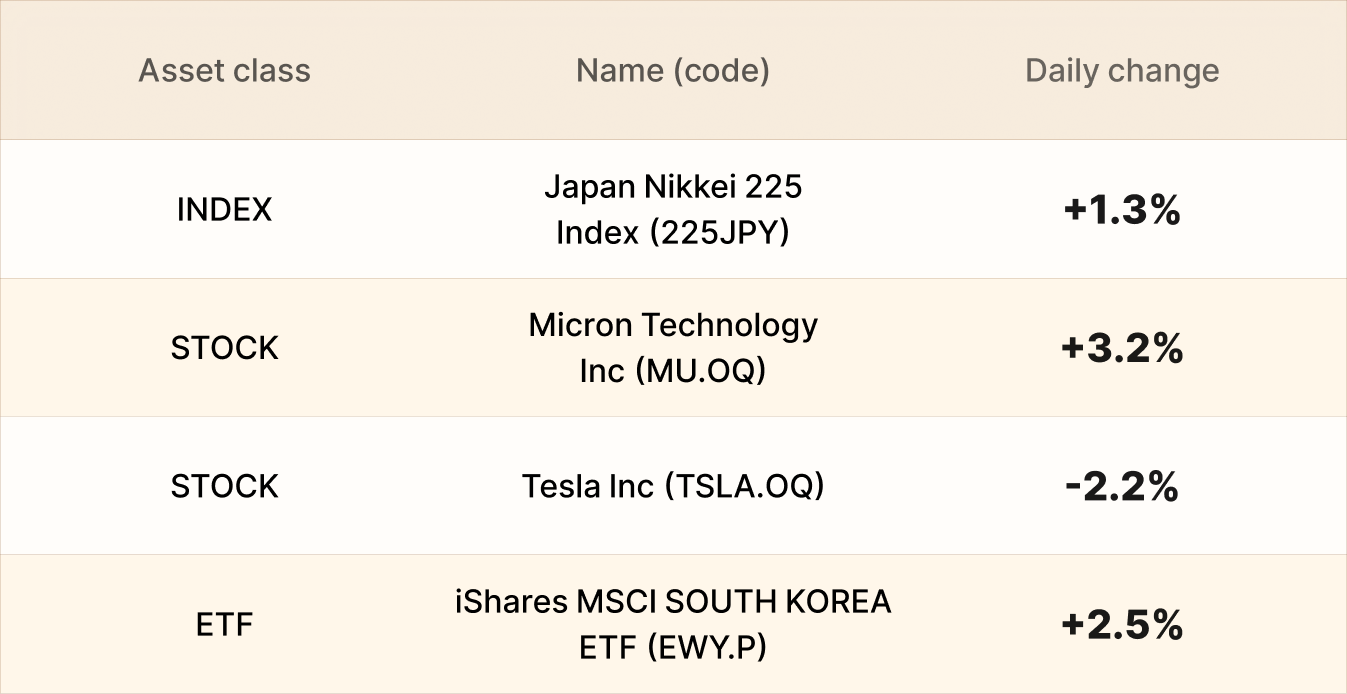Select STOCK cell in Micron row
The image size is (1347, 694).
[x=224, y=348]
